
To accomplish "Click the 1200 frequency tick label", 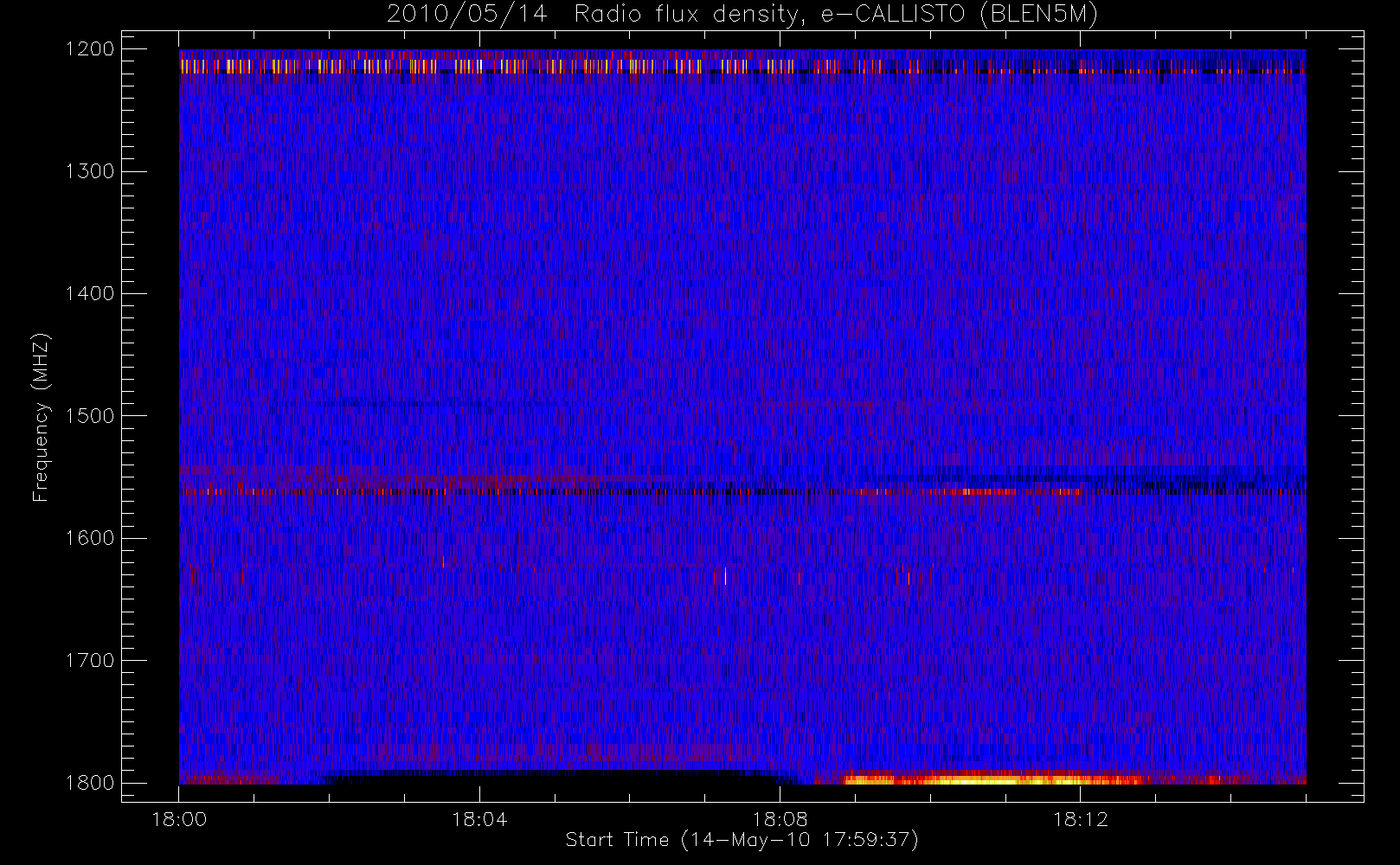I will [x=90, y=49].
